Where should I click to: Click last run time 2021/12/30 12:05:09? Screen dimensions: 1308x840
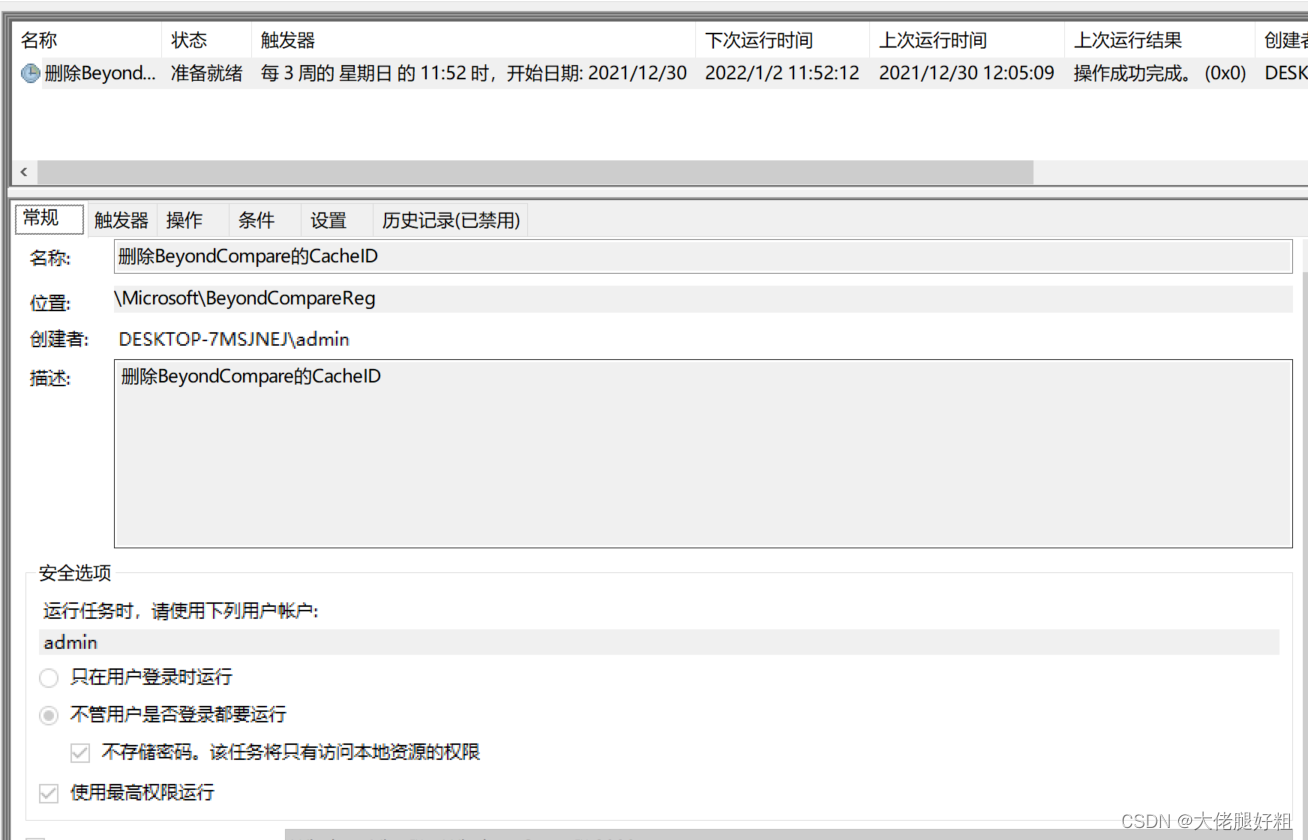[967, 73]
